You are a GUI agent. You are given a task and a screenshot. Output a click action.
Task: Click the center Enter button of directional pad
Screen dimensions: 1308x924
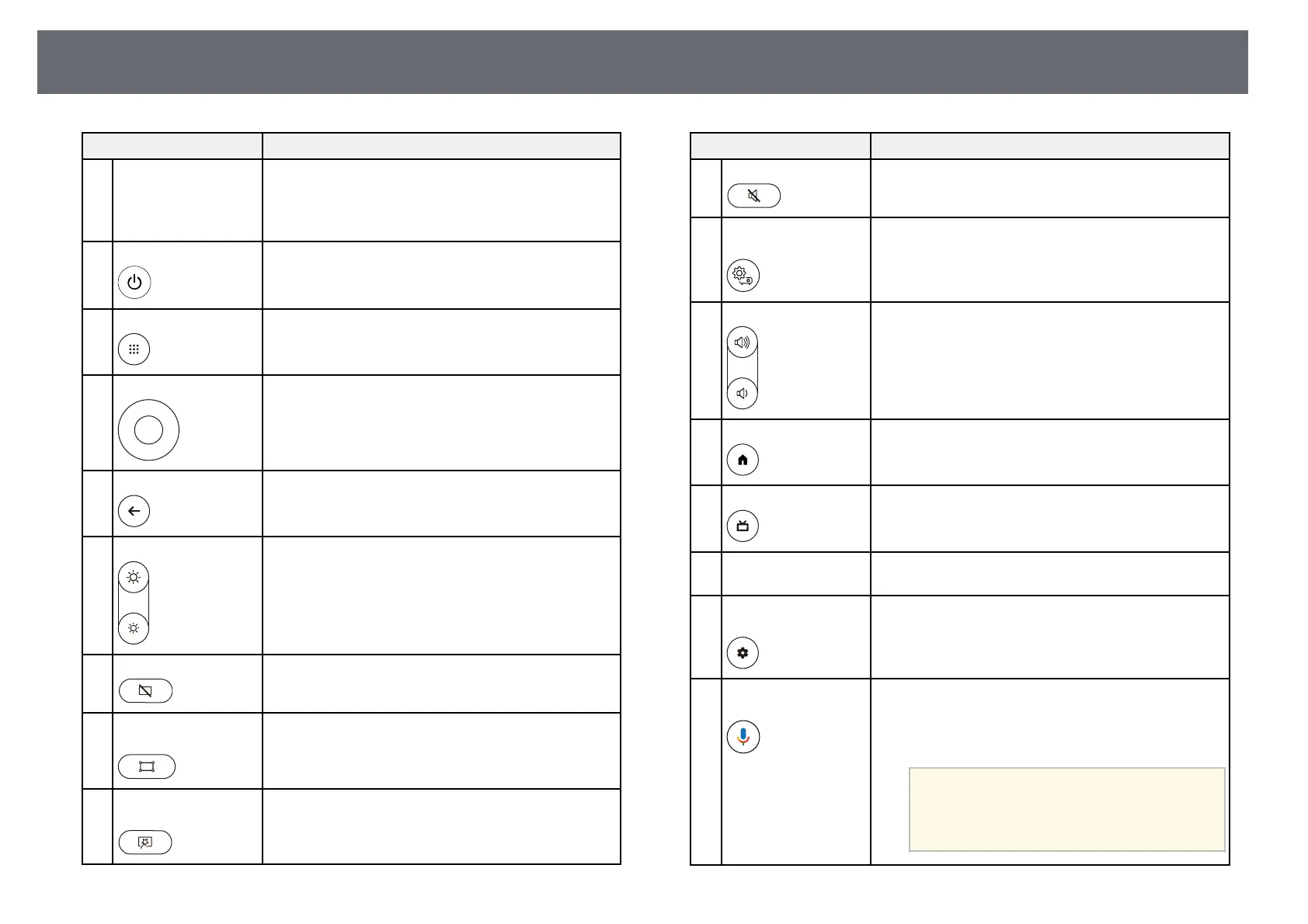pyautogui.click(x=148, y=429)
